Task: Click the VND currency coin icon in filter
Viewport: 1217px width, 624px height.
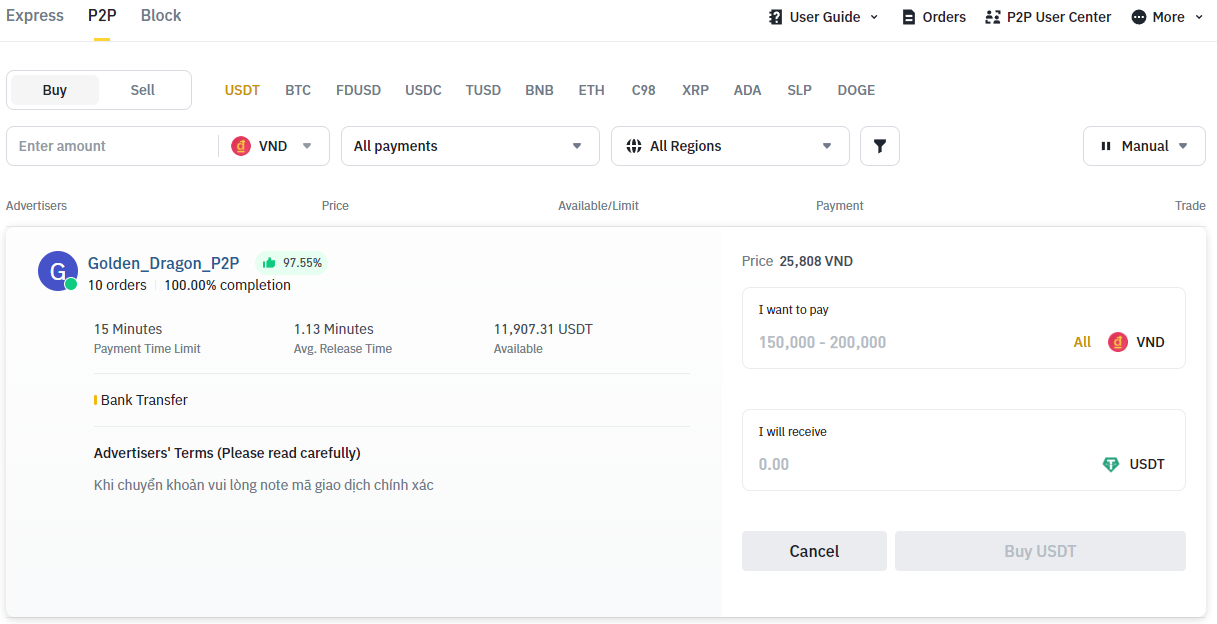Action: click(241, 146)
